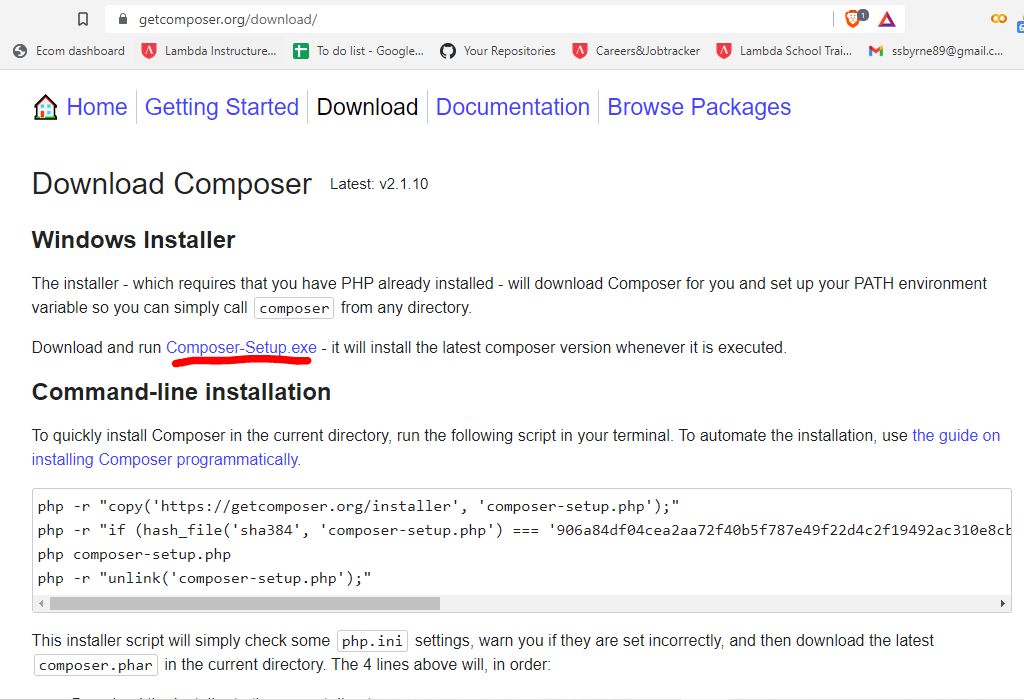Click the horizontal scrollbar thumb in code block

click(245, 603)
